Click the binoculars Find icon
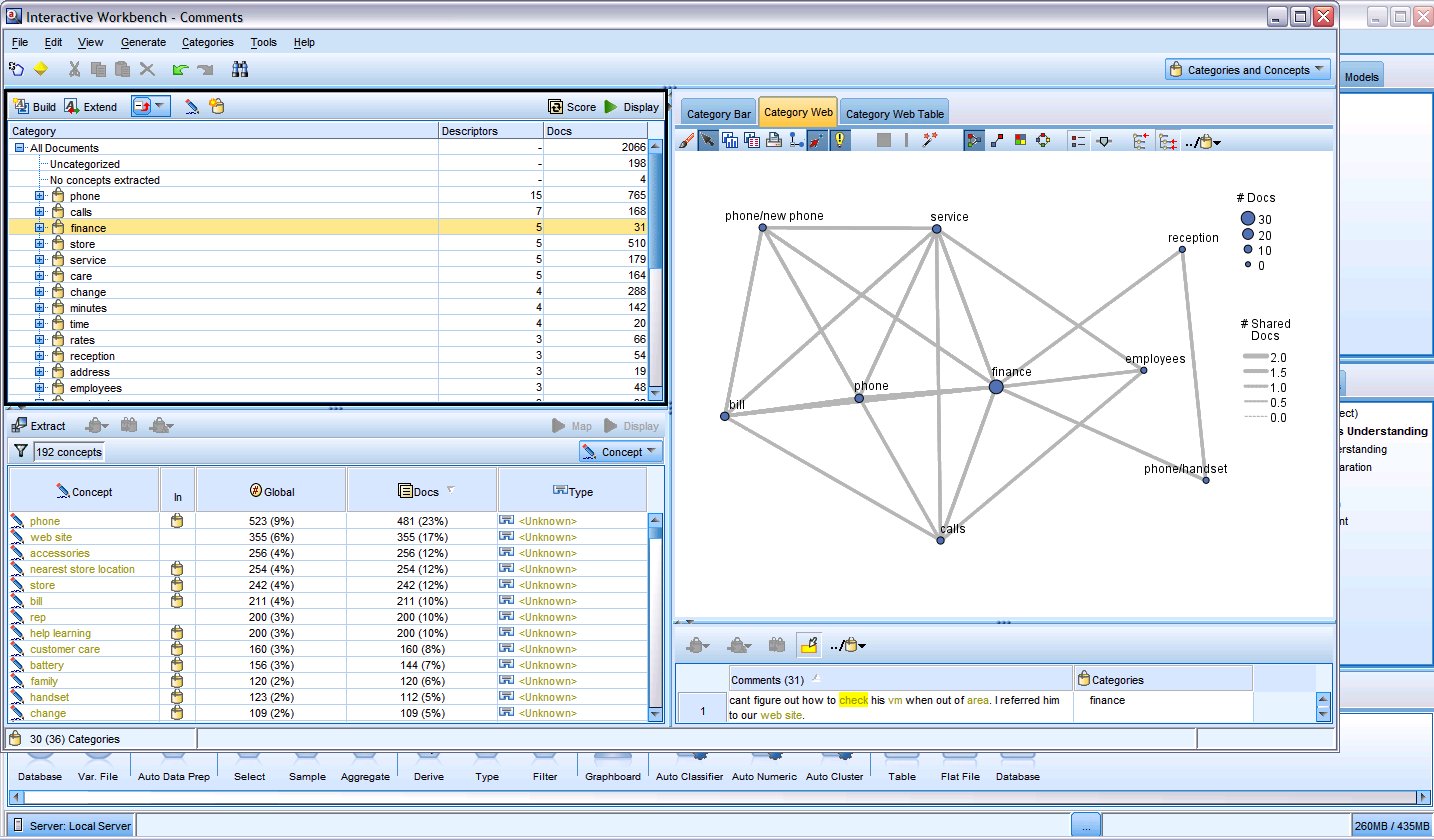Screen dimensions: 1434x840 click(x=240, y=69)
